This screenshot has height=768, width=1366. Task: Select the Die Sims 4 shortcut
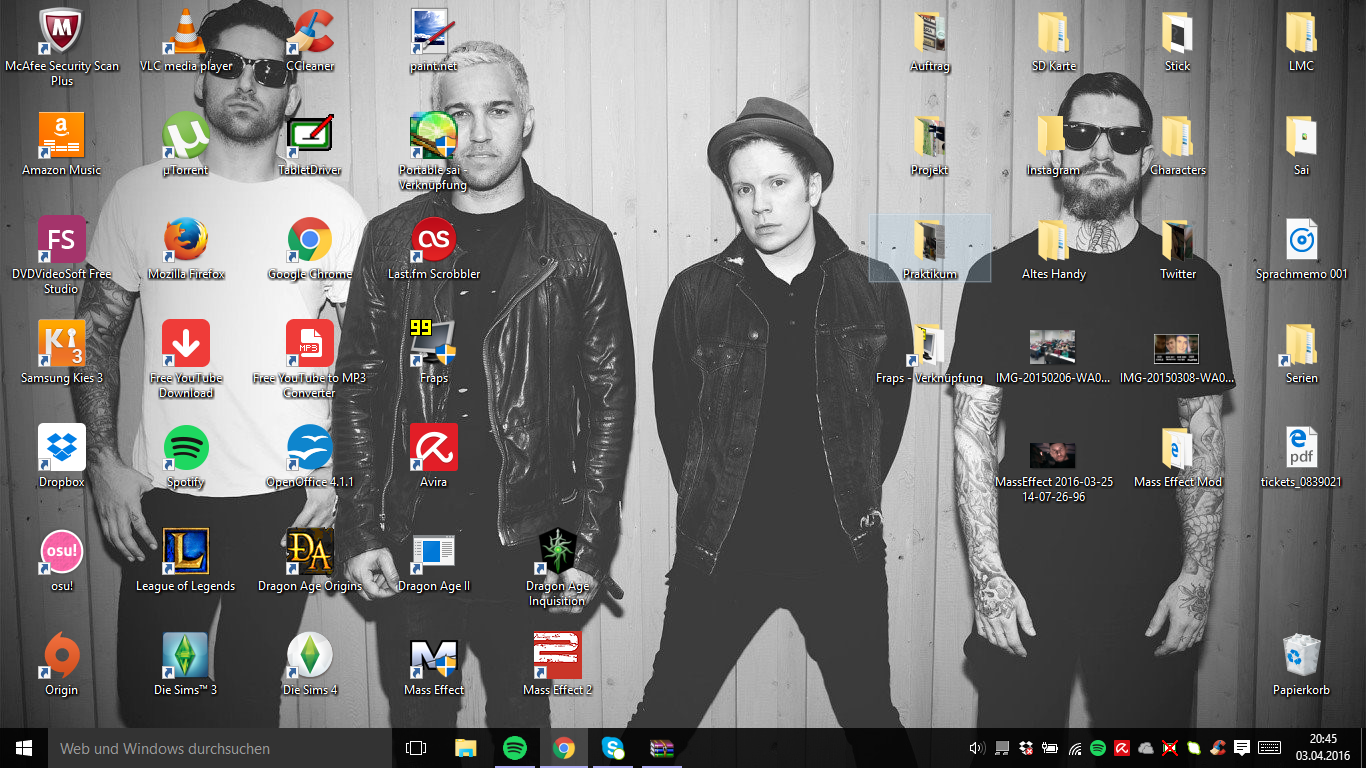click(310, 658)
